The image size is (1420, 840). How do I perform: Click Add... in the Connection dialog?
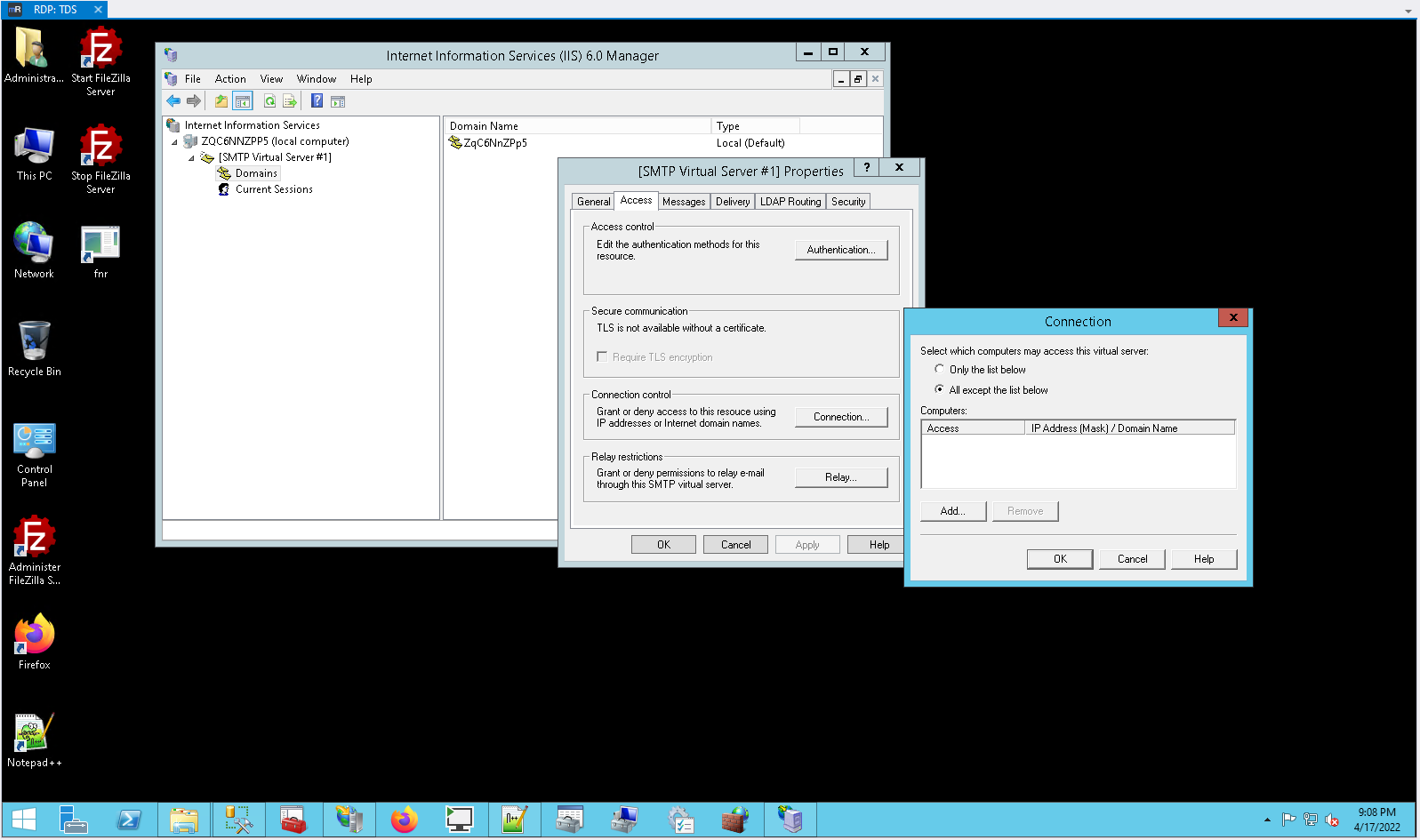point(953,511)
